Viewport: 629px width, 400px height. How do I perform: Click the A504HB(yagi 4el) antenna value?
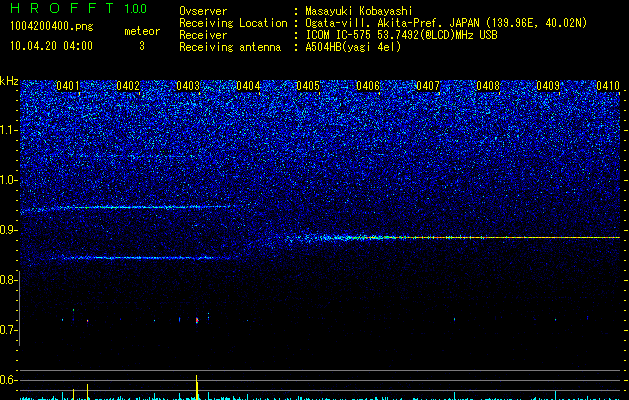point(353,47)
